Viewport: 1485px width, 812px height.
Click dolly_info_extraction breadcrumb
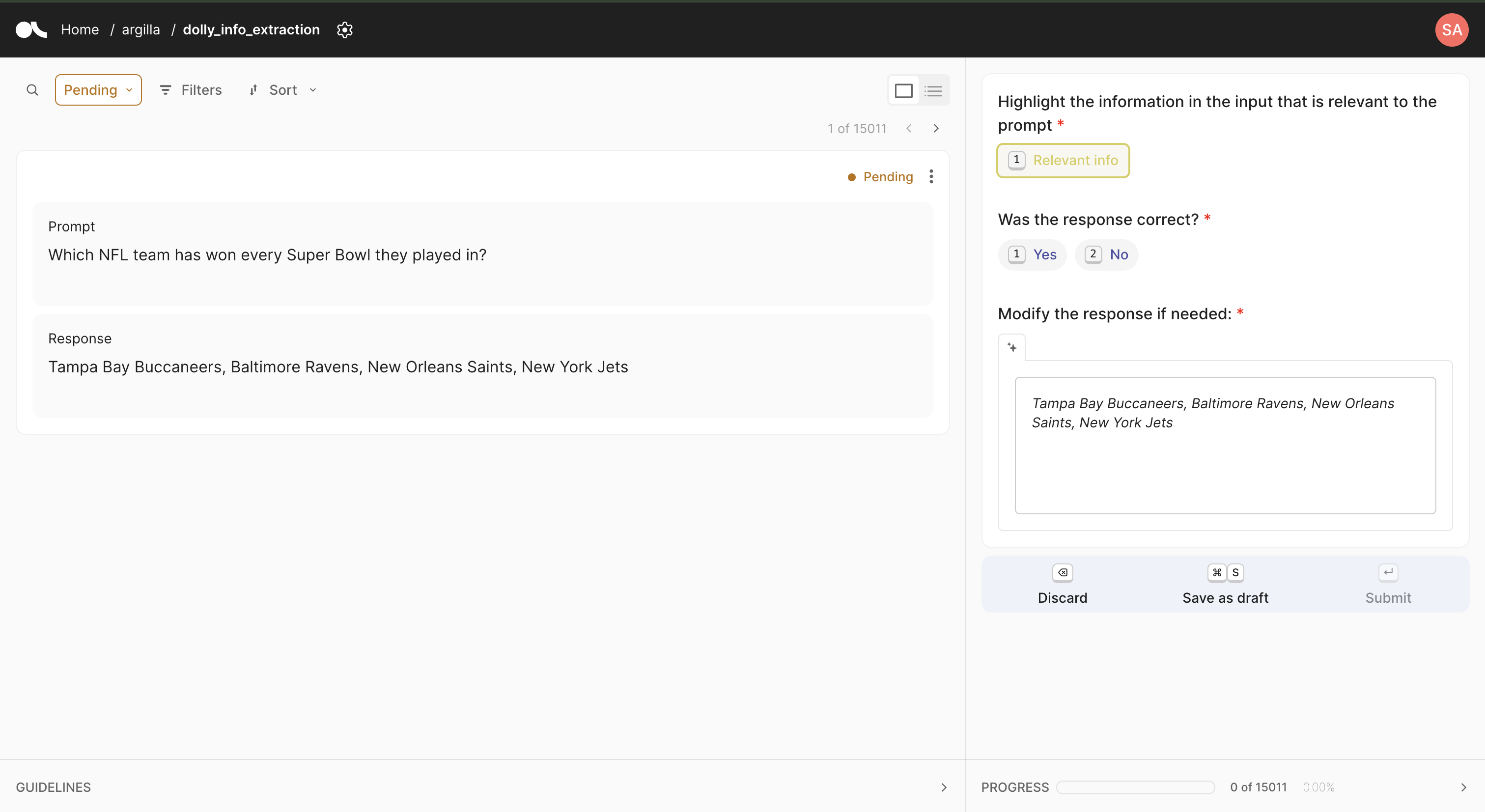[x=251, y=29]
